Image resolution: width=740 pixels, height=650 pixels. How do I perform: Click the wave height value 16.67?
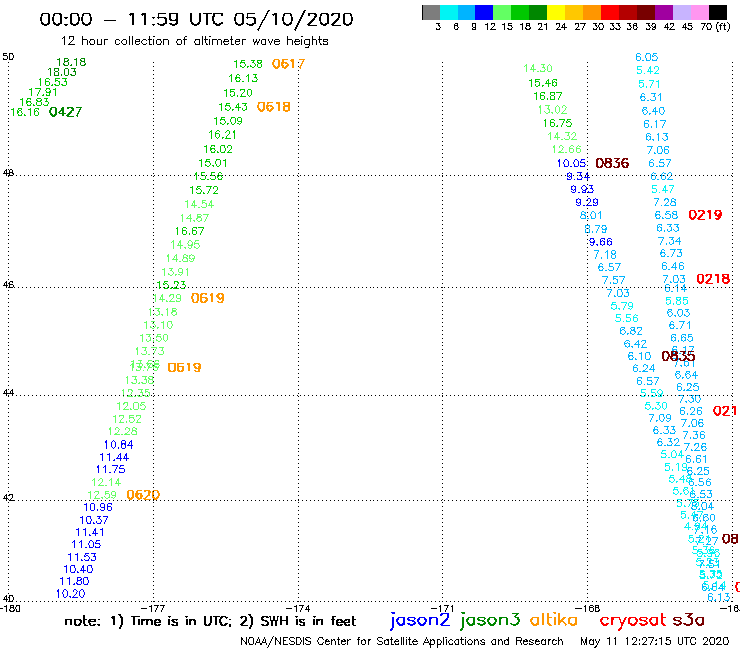[189, 231]
